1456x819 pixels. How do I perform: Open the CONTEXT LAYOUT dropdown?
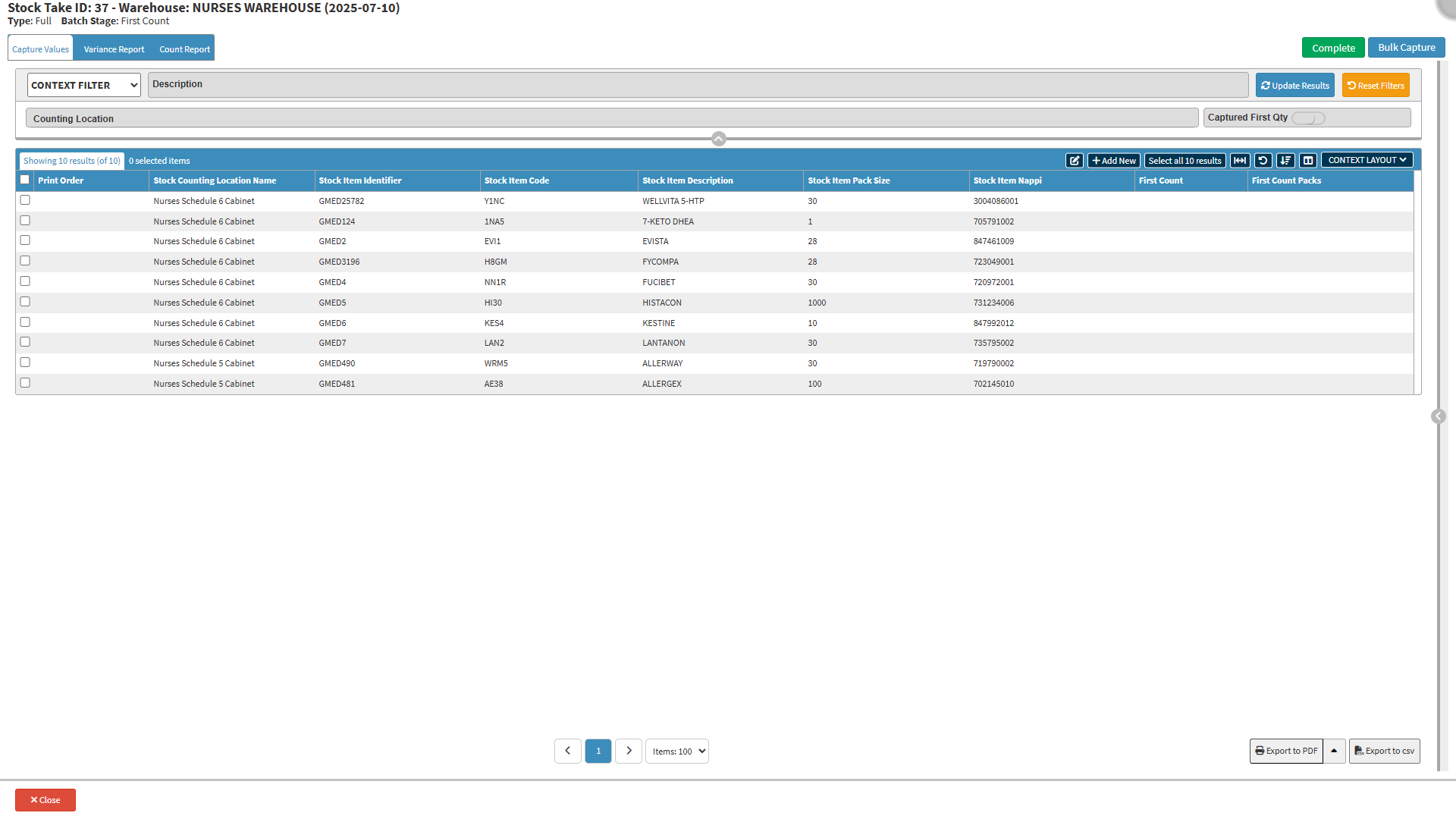(x=1367, y=160)
